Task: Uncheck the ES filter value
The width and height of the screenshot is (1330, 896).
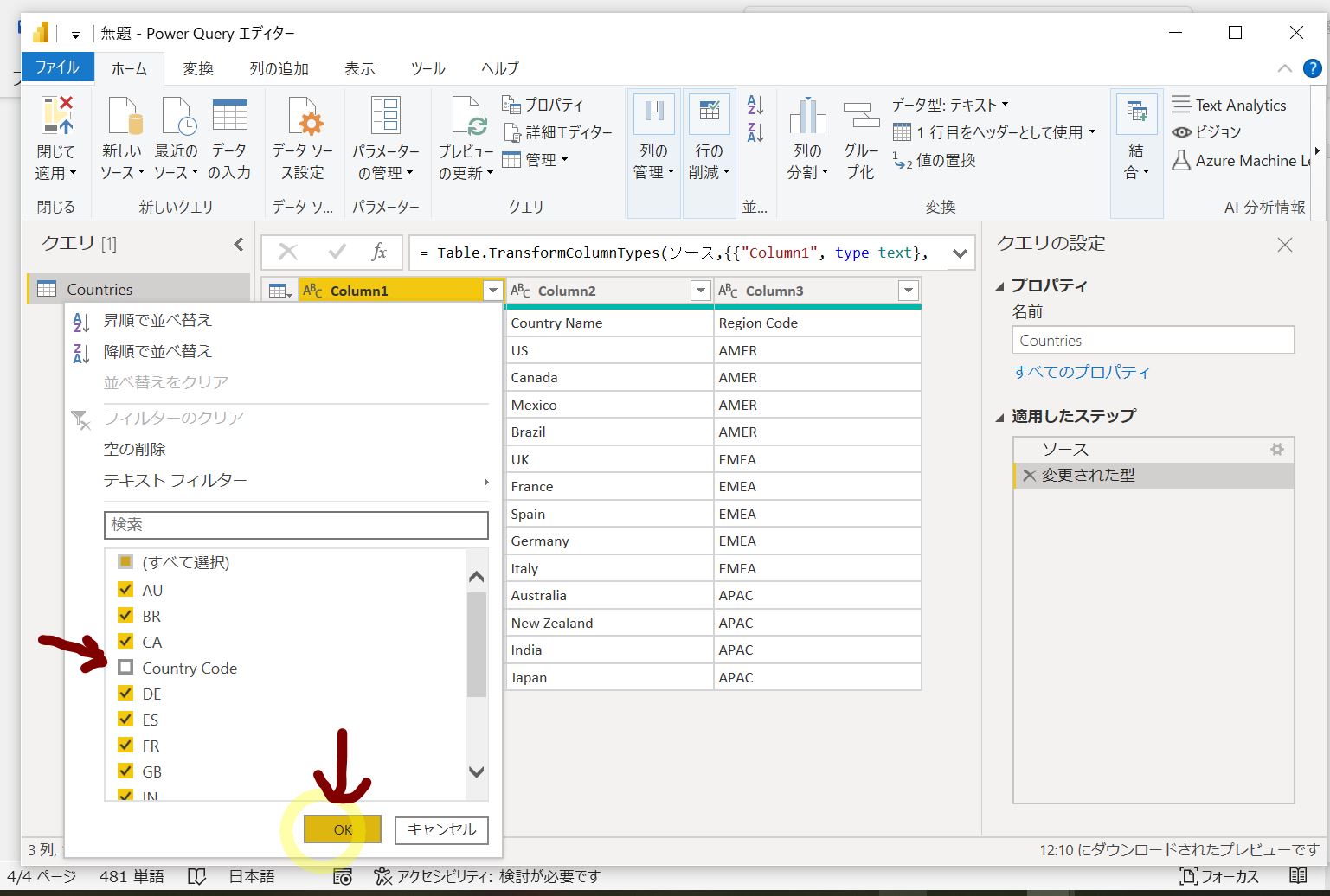Action: 125,720
